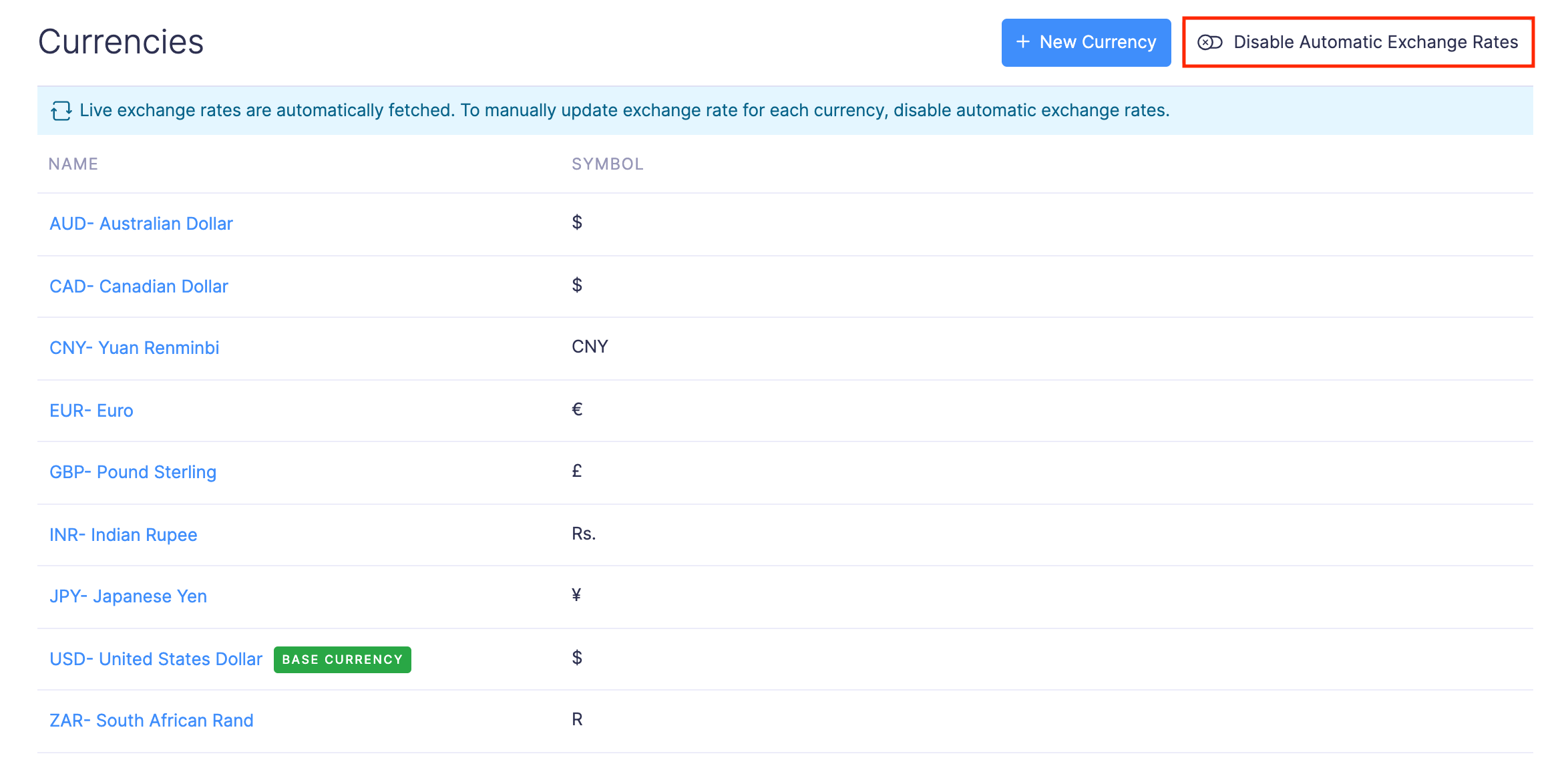Open INR- Indian Rupee currency
The height and width of the screenshot is (768, 1568).
124,535
